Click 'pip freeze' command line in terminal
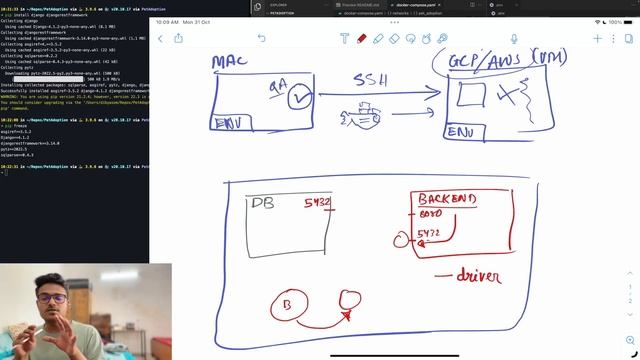 (14, 126)
